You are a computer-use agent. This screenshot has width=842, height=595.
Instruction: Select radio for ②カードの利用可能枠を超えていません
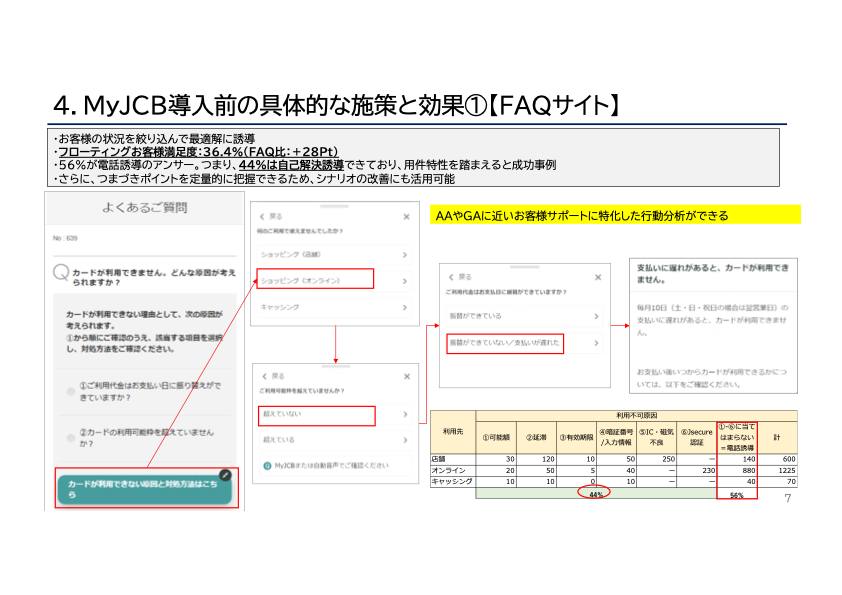[71, 438]
